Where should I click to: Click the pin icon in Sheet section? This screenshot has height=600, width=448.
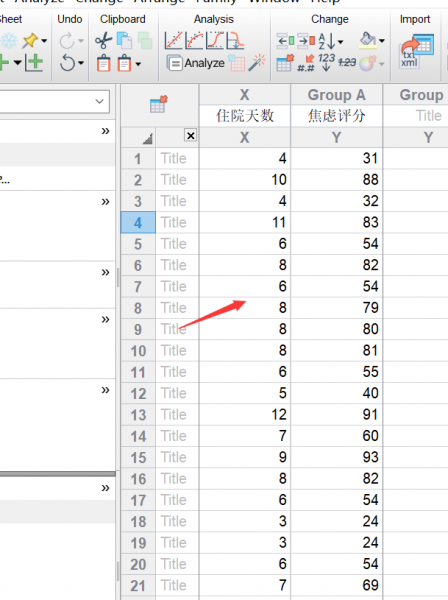click(x=30, y=41)
